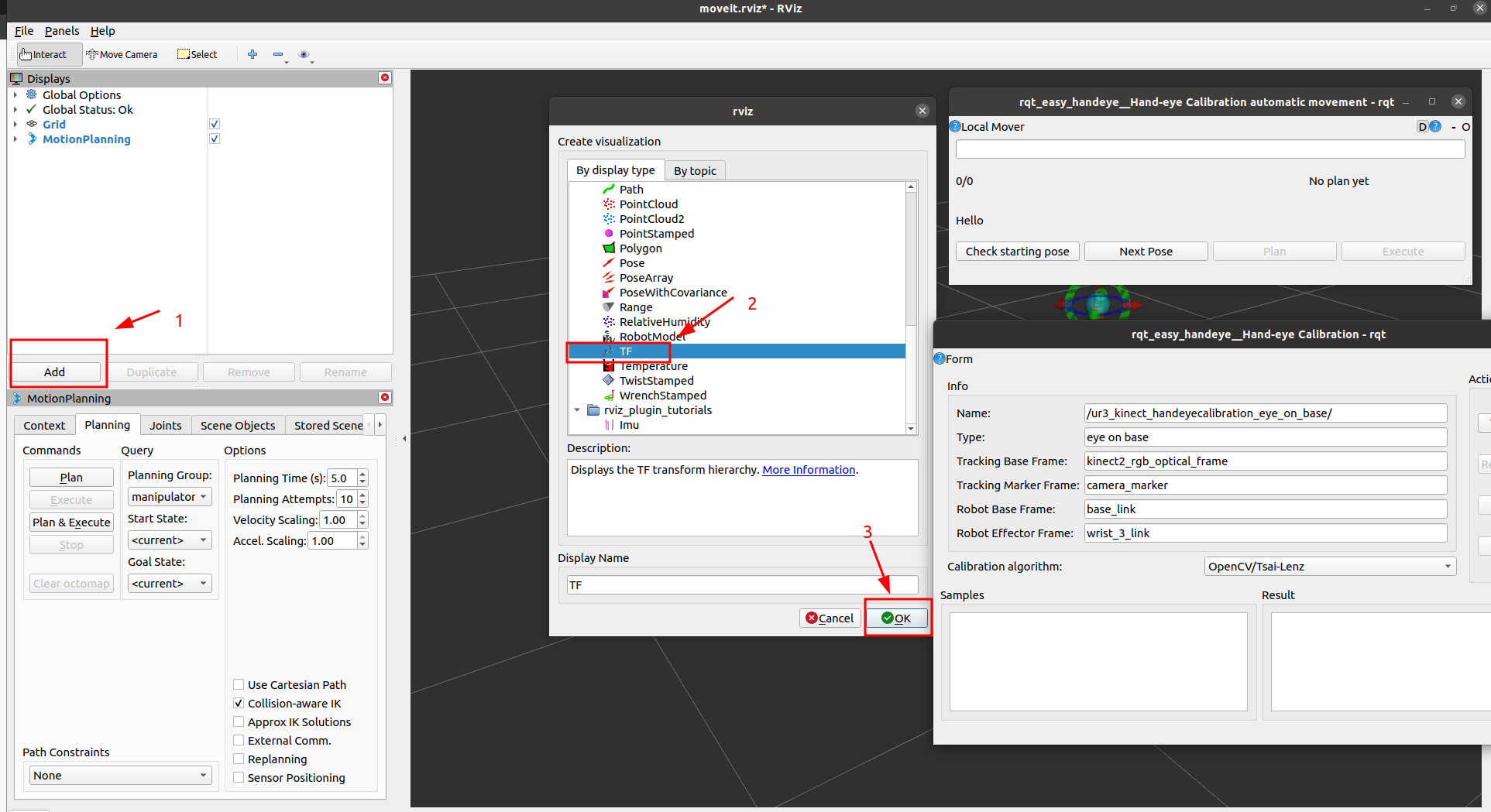Collapse rviz_plugin_tutorials folder
The height and width of the screenshot is (812, 1491).
577,410
